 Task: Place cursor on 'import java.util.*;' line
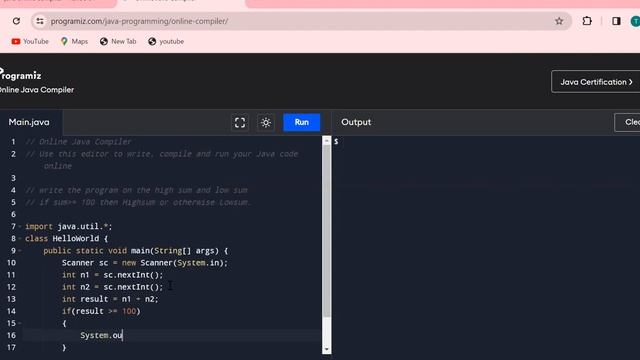pos(69,227)
